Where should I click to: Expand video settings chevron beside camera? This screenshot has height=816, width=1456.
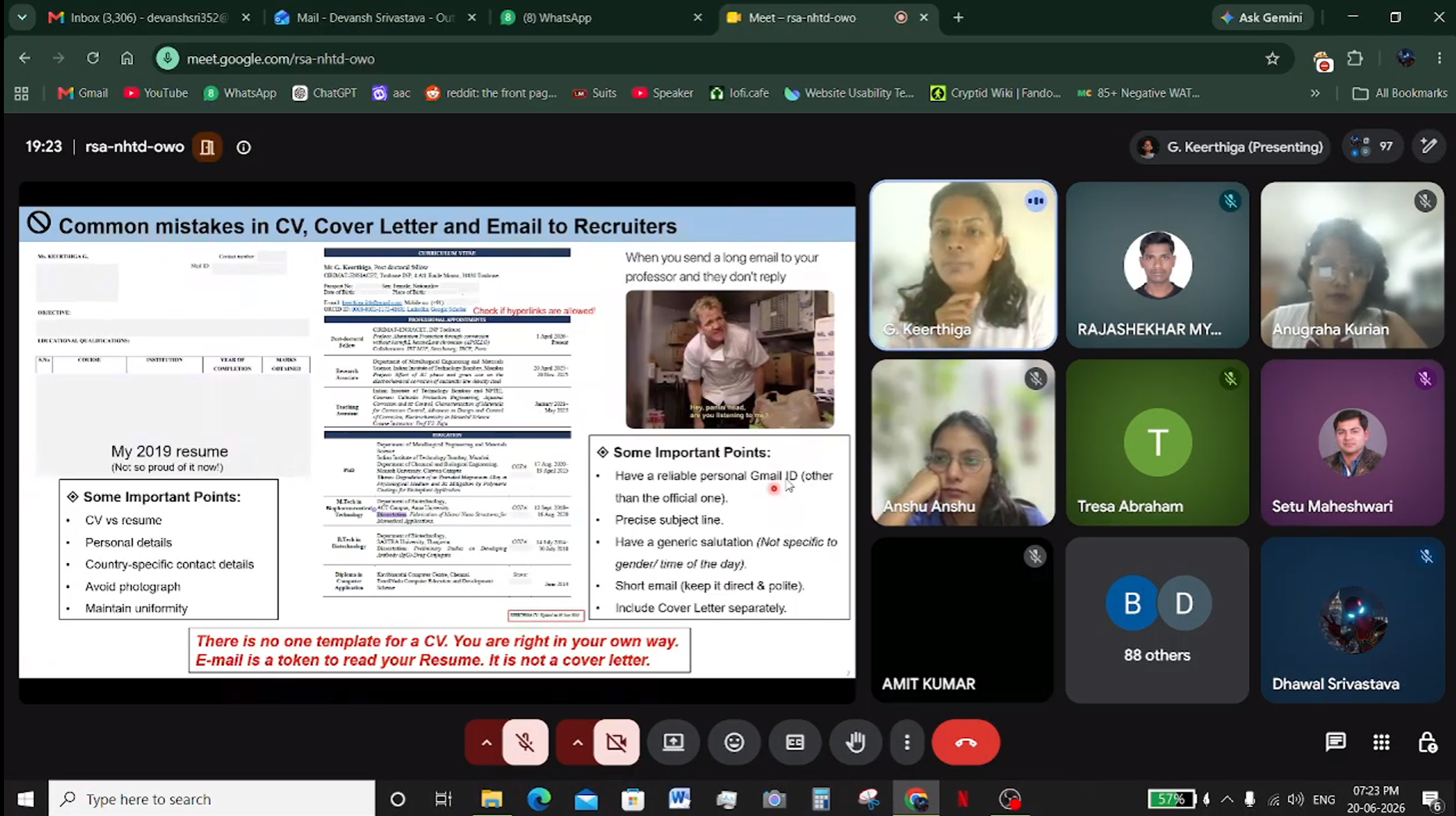tap(577, 742)
